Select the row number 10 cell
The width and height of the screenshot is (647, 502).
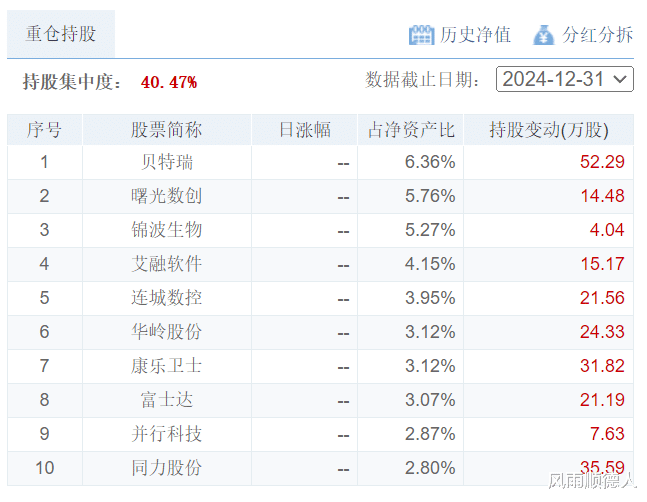click(45, 468)
